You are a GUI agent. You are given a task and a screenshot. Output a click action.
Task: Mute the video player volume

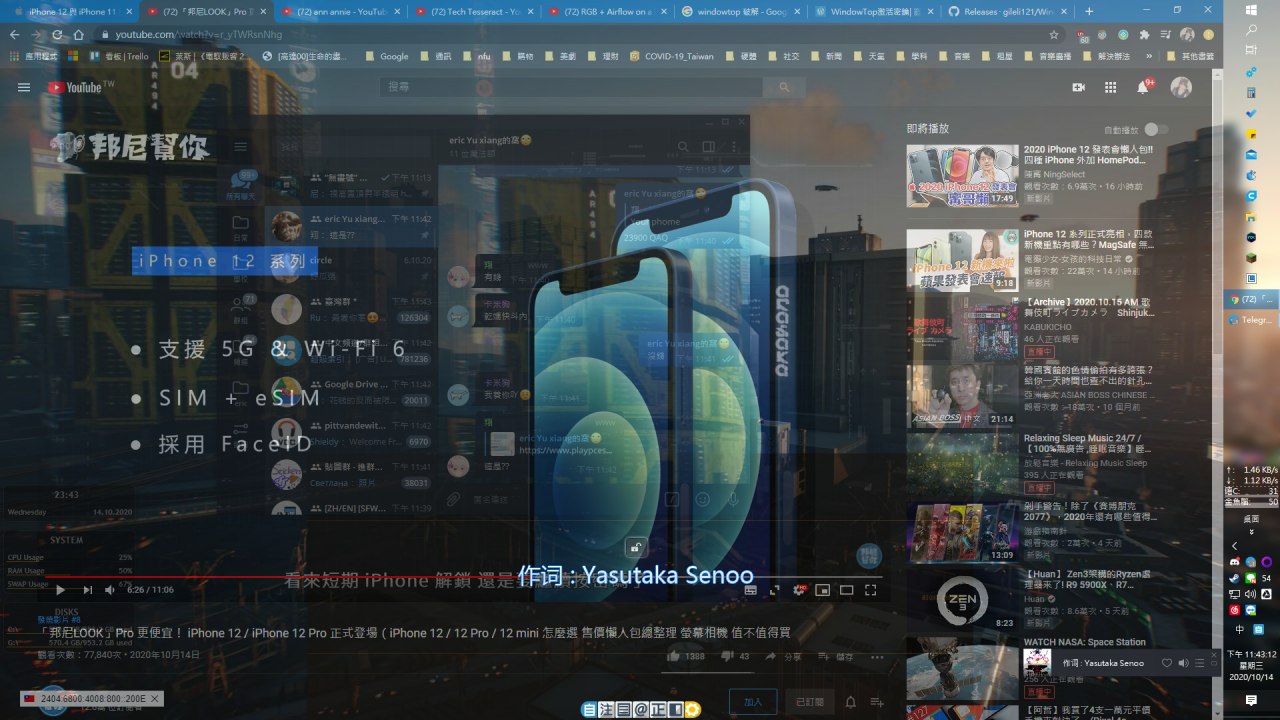coord(110,590)
